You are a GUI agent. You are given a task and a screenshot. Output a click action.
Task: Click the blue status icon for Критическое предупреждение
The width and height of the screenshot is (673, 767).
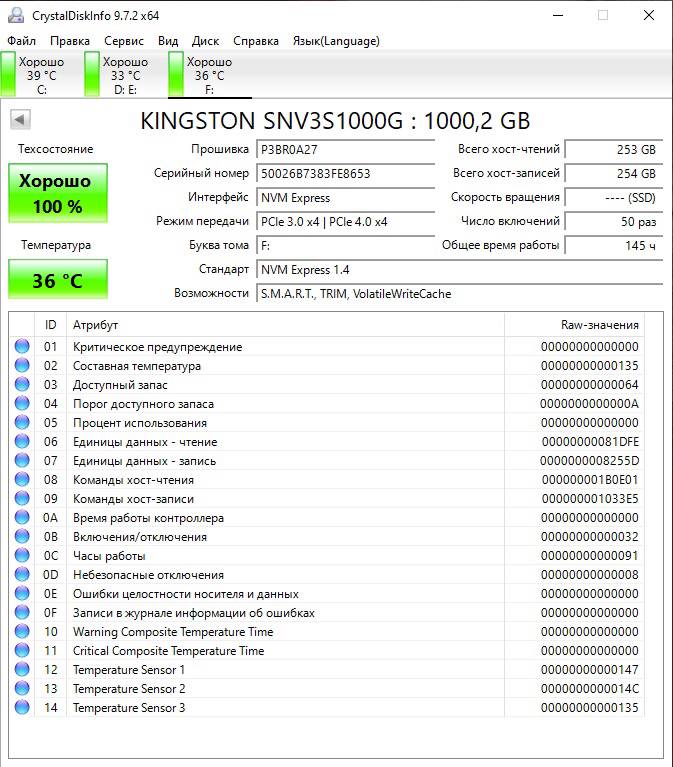coord(22,347)
